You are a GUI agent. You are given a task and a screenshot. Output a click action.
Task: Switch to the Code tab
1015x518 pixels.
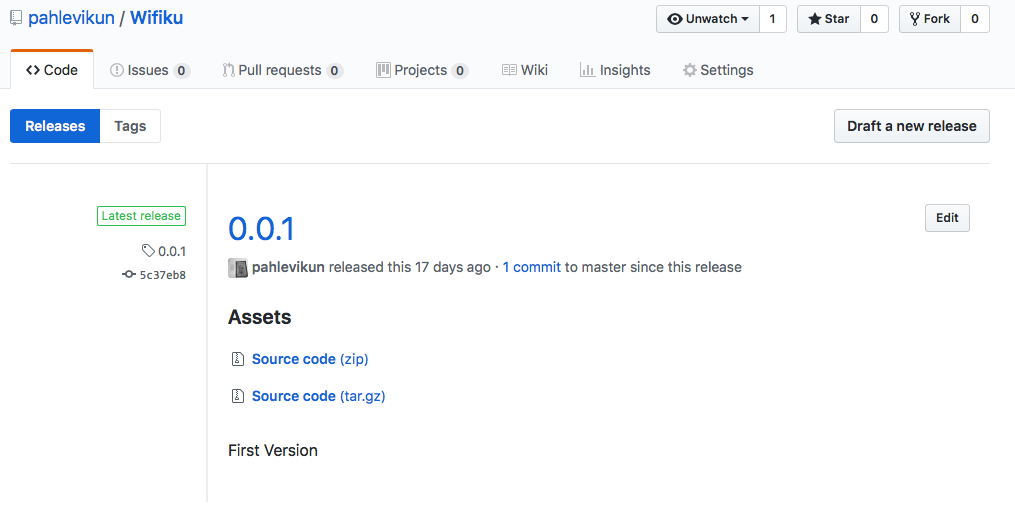click(52, 70)
